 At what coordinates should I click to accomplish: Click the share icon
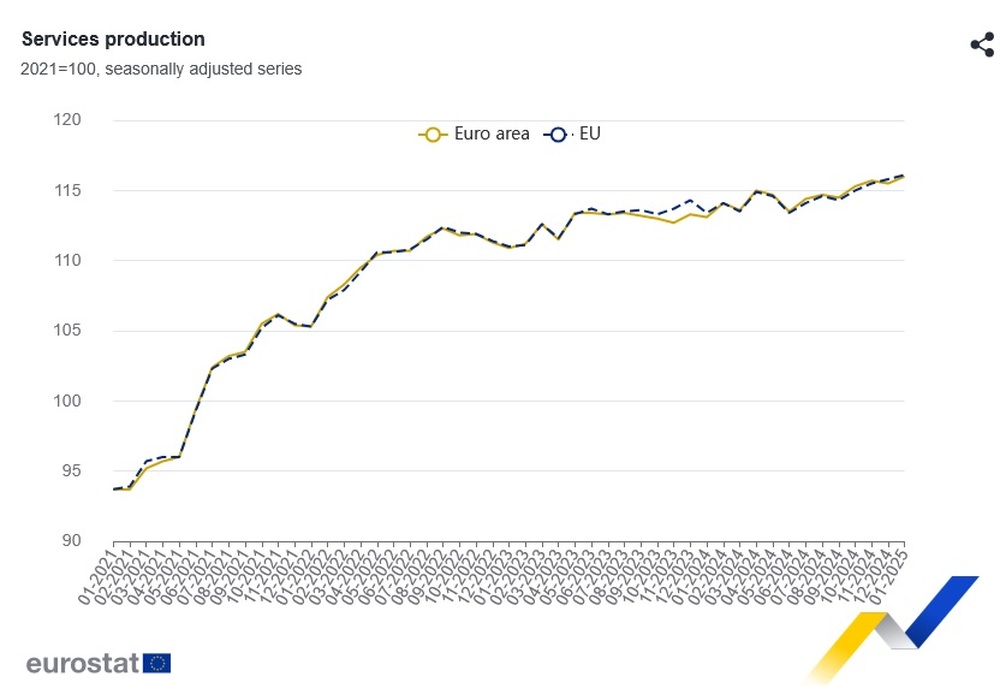pos(981,45)
